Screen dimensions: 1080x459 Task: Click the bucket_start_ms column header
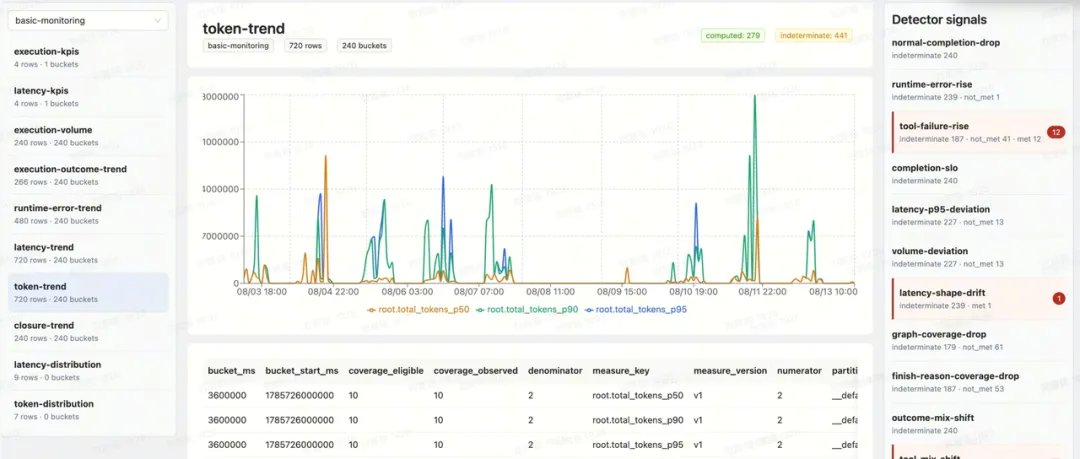pyautogui.click(x=302, y=371)
